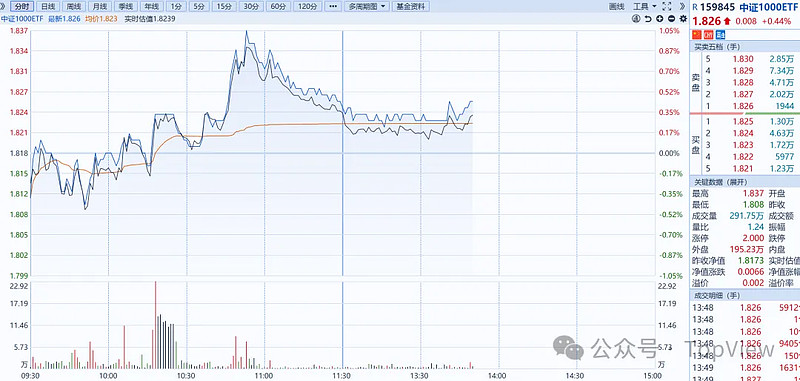The width and height of the screenshot is (800, 381).
Task: Zoom out with the minus circle icon
Action: click(672, 19)
